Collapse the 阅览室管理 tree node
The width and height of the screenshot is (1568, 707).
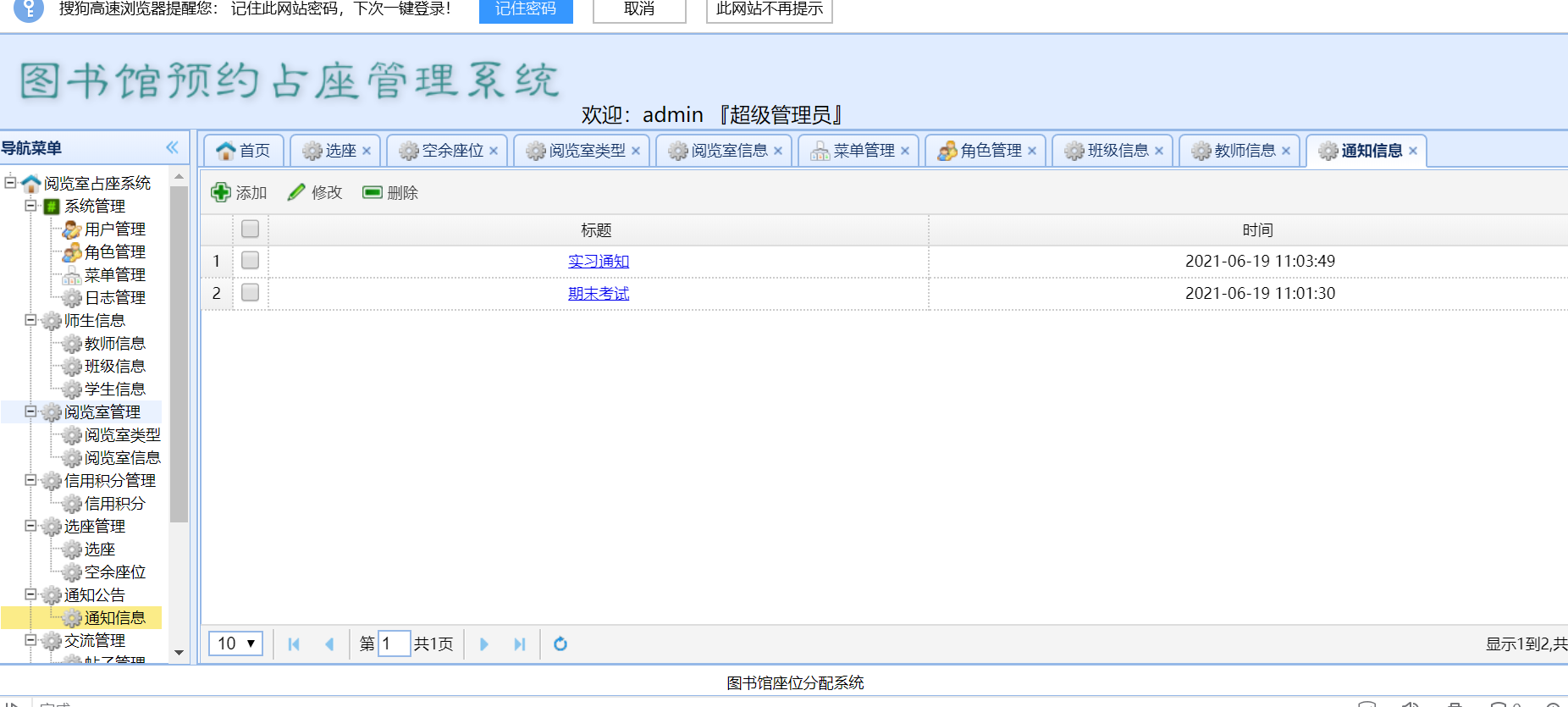coord(30,411)
